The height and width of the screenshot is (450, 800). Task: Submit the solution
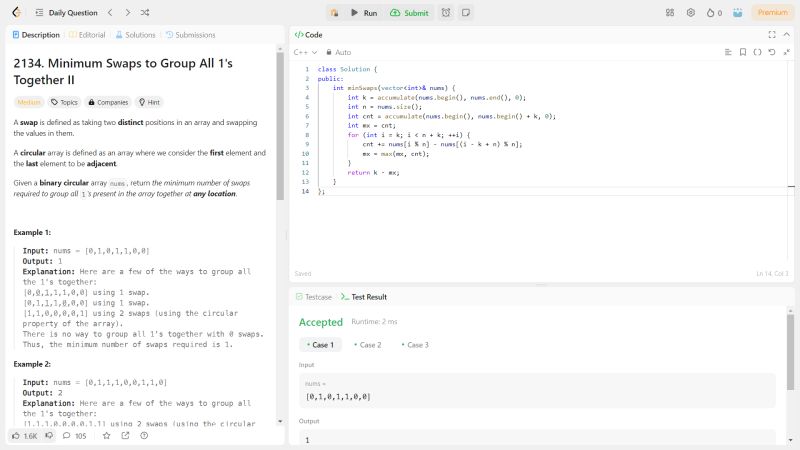409,13
